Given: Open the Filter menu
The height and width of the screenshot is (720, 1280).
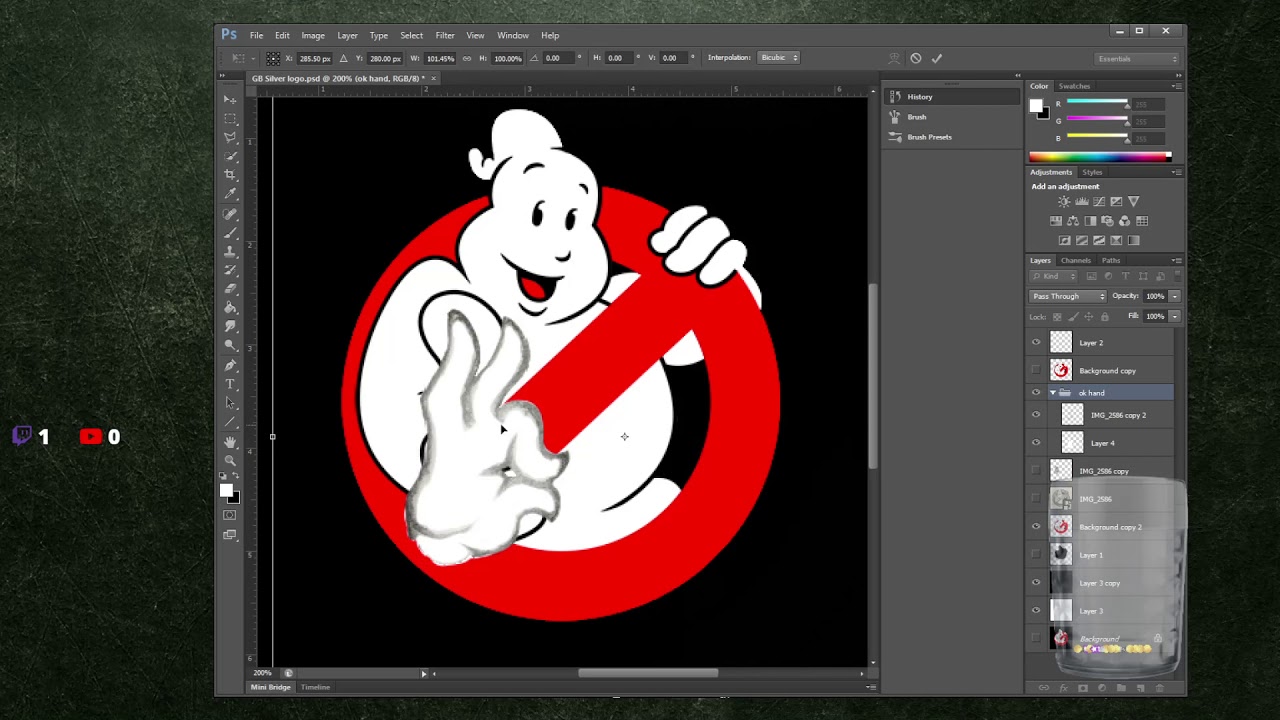Looking at the screenshot, I should tap(445, 36).
